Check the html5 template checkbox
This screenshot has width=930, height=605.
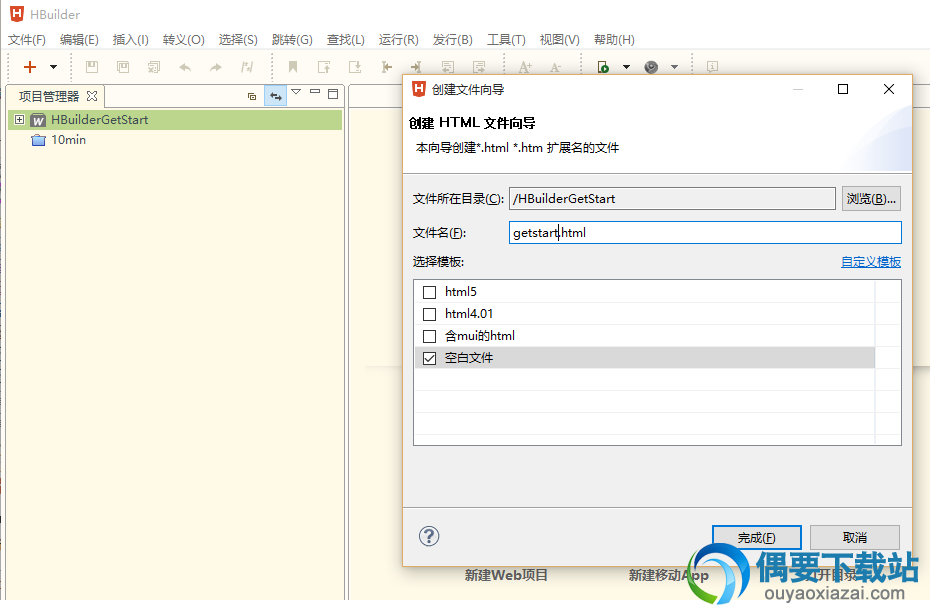pos(429,292)
